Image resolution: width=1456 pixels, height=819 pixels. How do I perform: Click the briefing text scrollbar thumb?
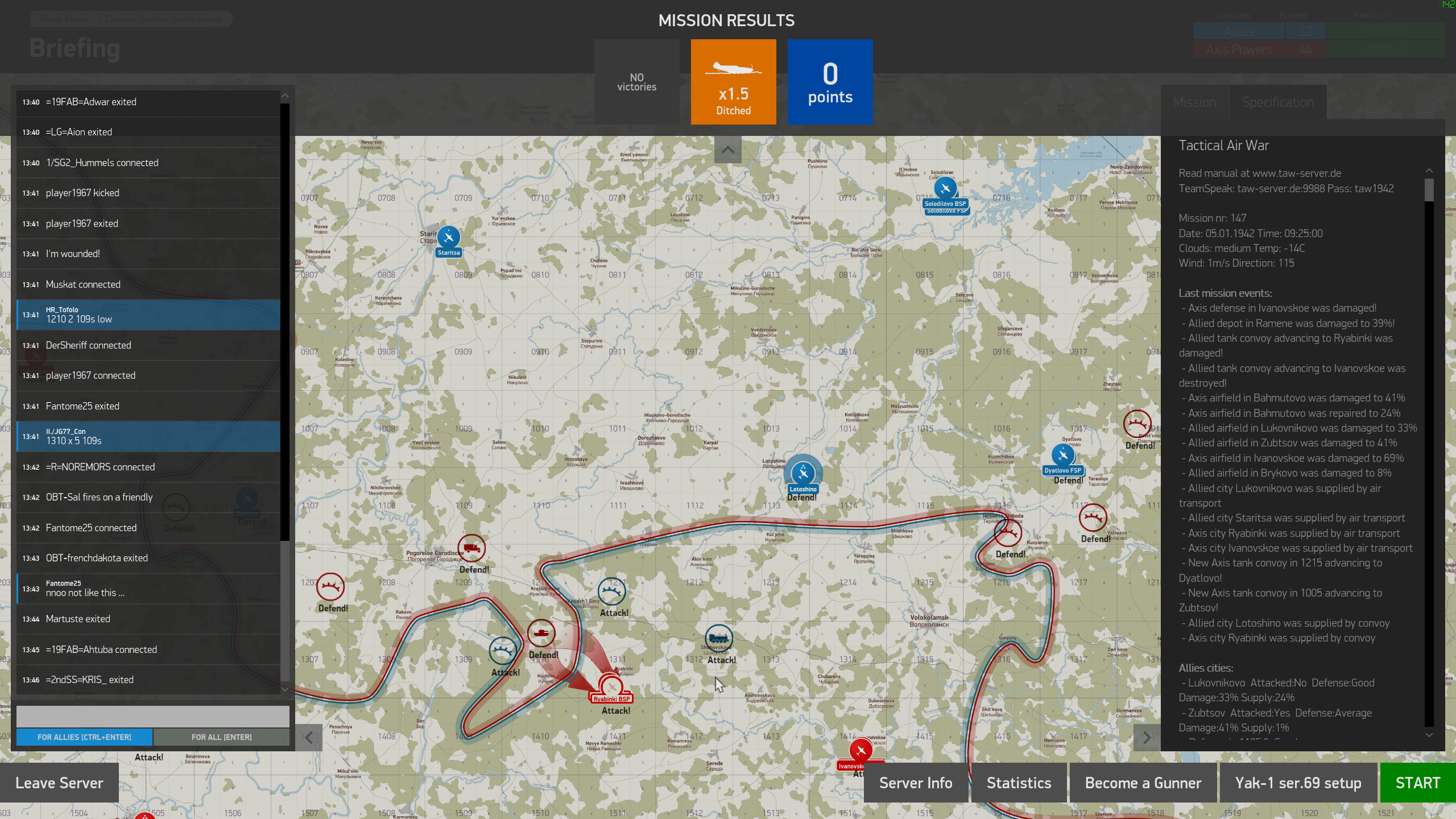click(1429, 190)
